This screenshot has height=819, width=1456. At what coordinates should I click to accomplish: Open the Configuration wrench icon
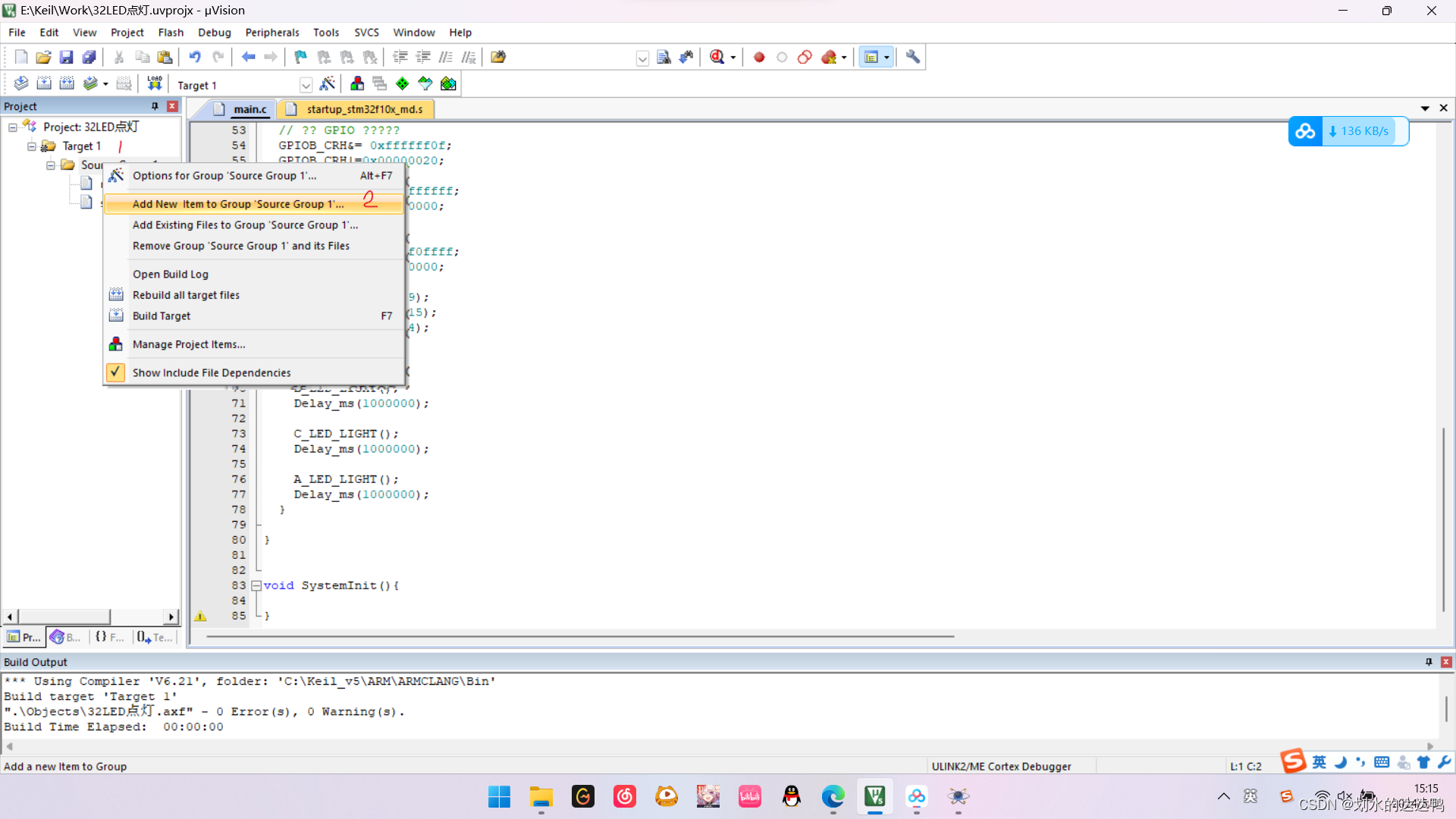[913, 57]
